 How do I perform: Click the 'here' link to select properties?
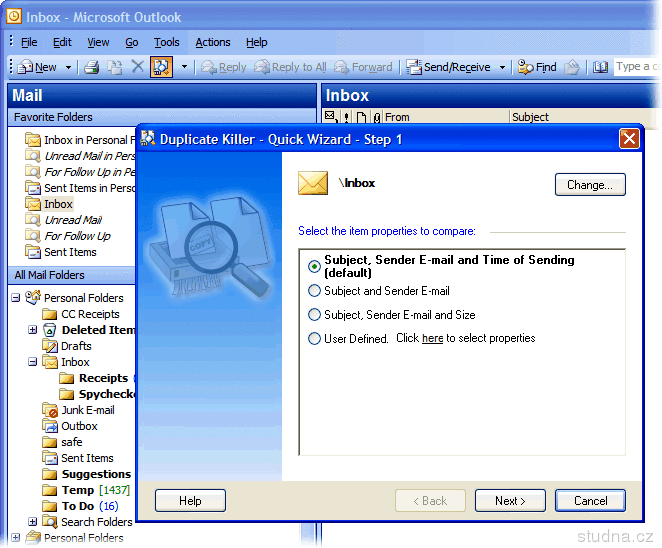pyautogui.click(x=432, y=338)
